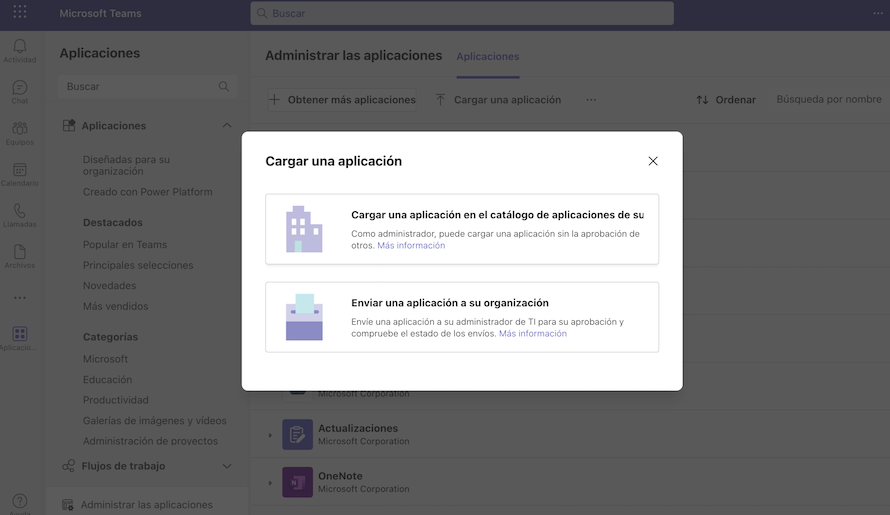The width and height of the screenshot is (890, 515).
Task: Open Más información link in catalog card
Action: (411, 245)
